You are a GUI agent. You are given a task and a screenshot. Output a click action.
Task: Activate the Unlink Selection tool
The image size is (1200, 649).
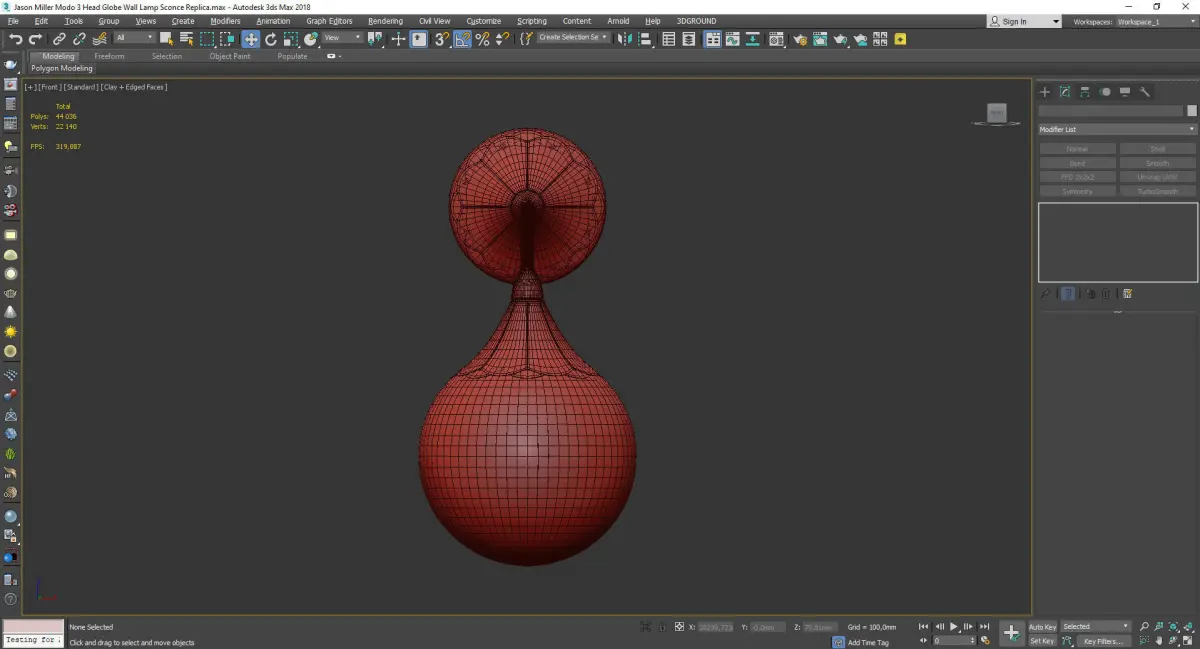[x=79, y=39]
